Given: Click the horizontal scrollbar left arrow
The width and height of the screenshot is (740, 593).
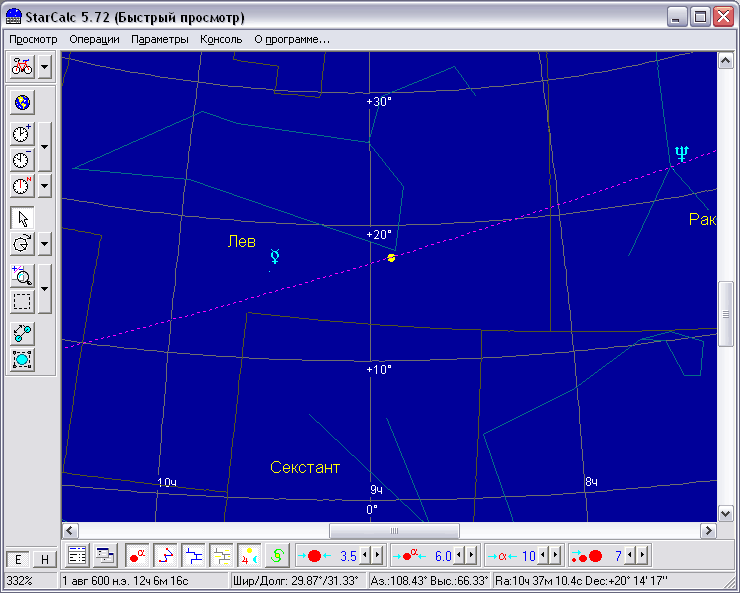Looking at the screenshot, I should [x=70, y=531].
